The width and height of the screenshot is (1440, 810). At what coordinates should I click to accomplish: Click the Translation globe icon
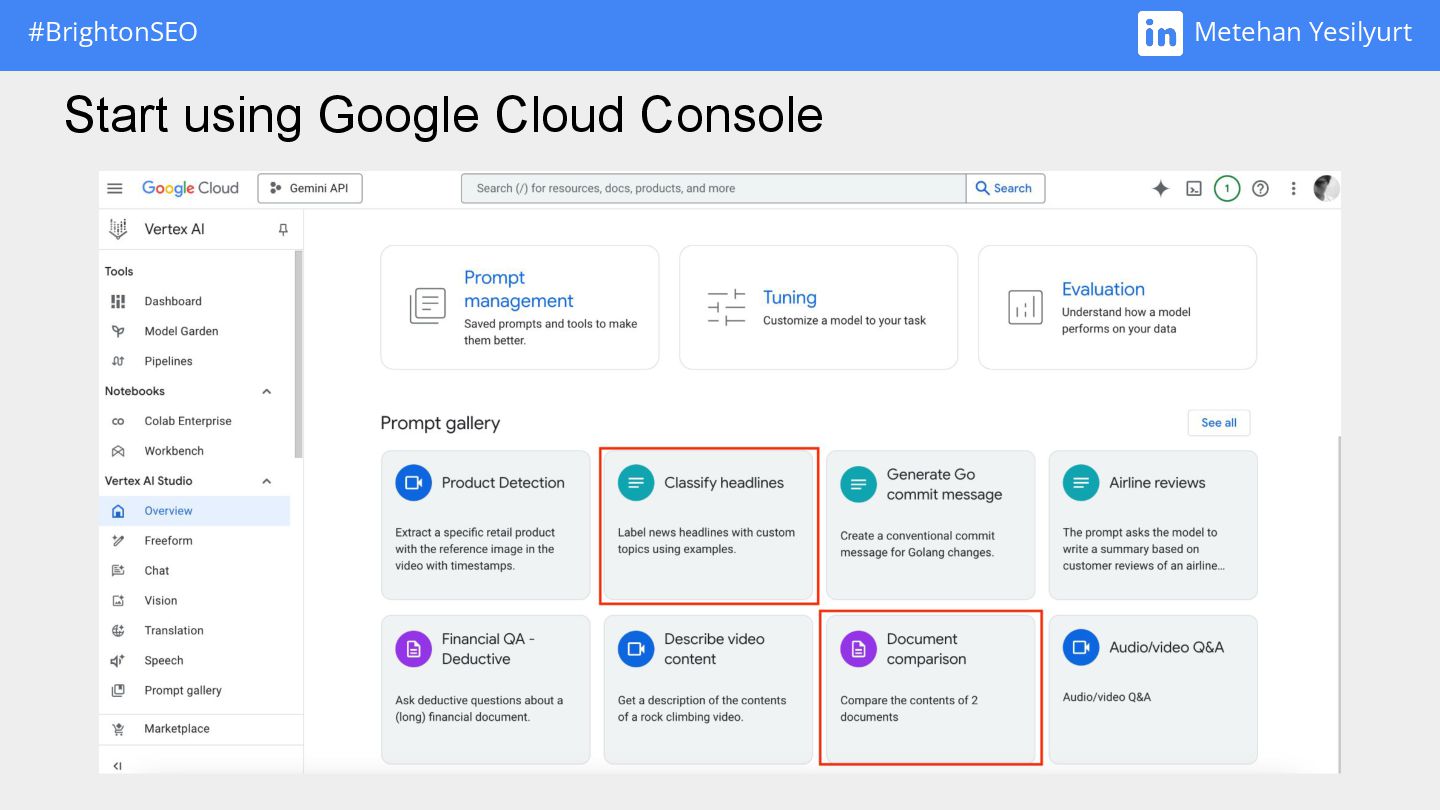click(118, 631)
